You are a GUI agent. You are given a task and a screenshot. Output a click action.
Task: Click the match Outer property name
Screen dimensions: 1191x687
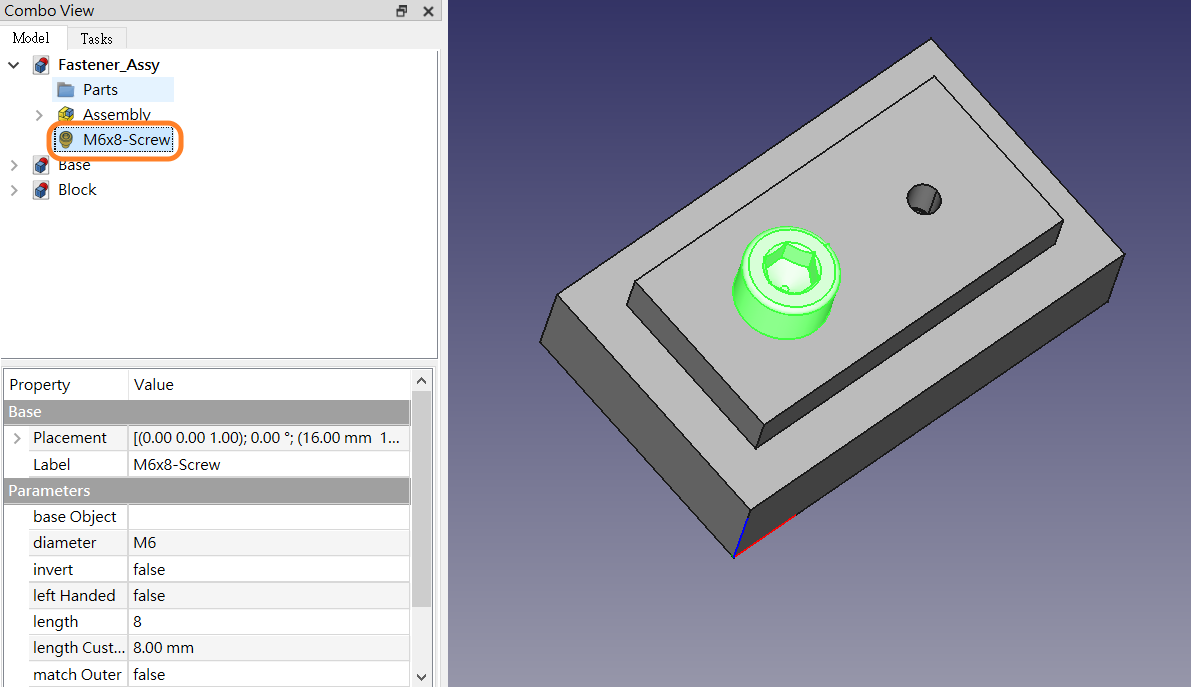(x=77, y=674)
